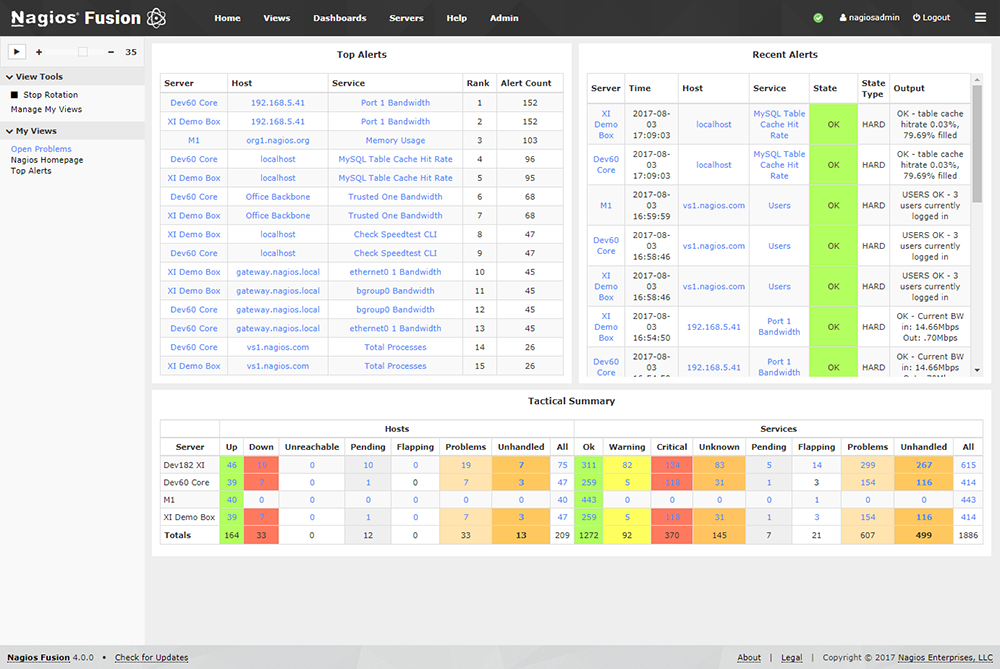This screenshot has width=1000, height=669.
Task: Open the Servers menu
Action: (x=406, y=18)
